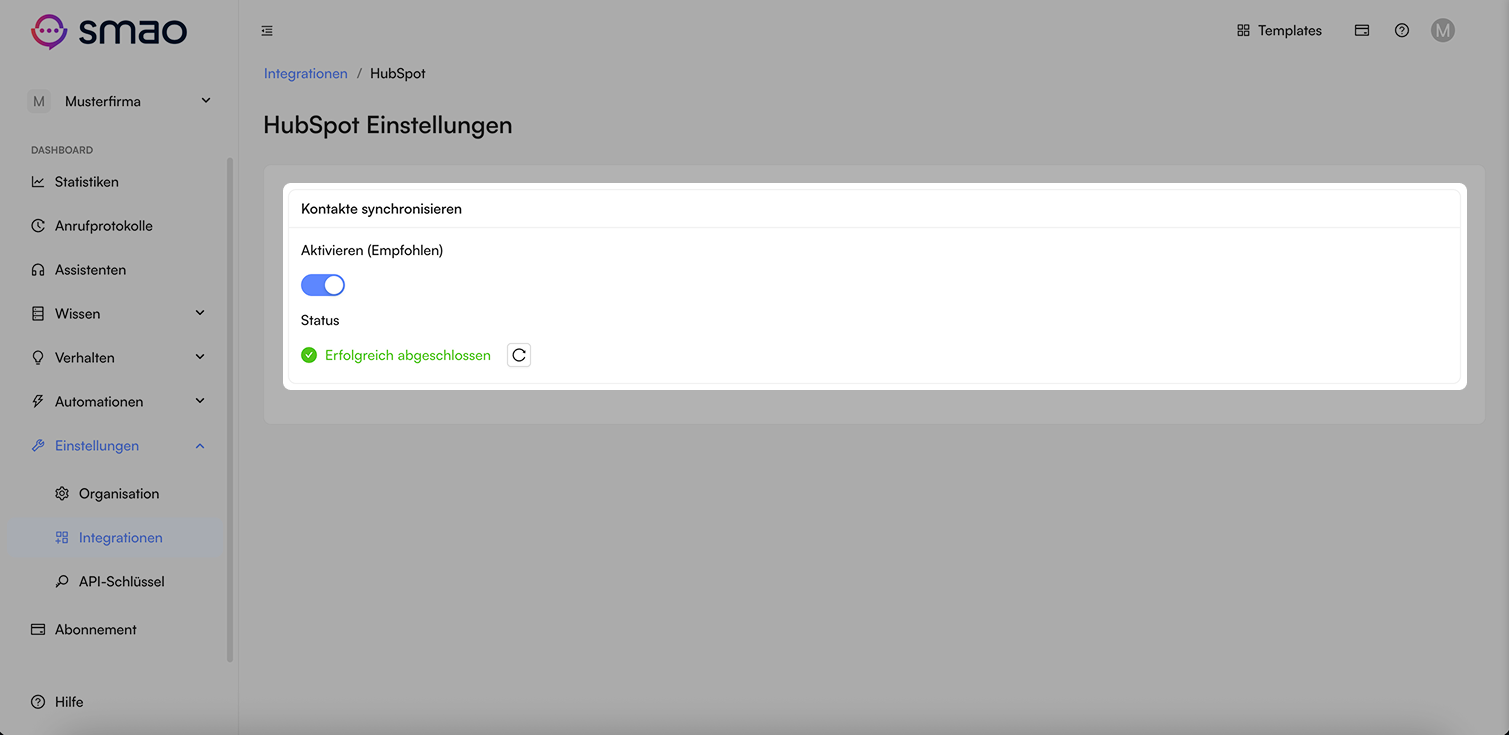Click the smao logo
Image resolution: width=1509 pixels, height=735 pixels.
(108, 31)
